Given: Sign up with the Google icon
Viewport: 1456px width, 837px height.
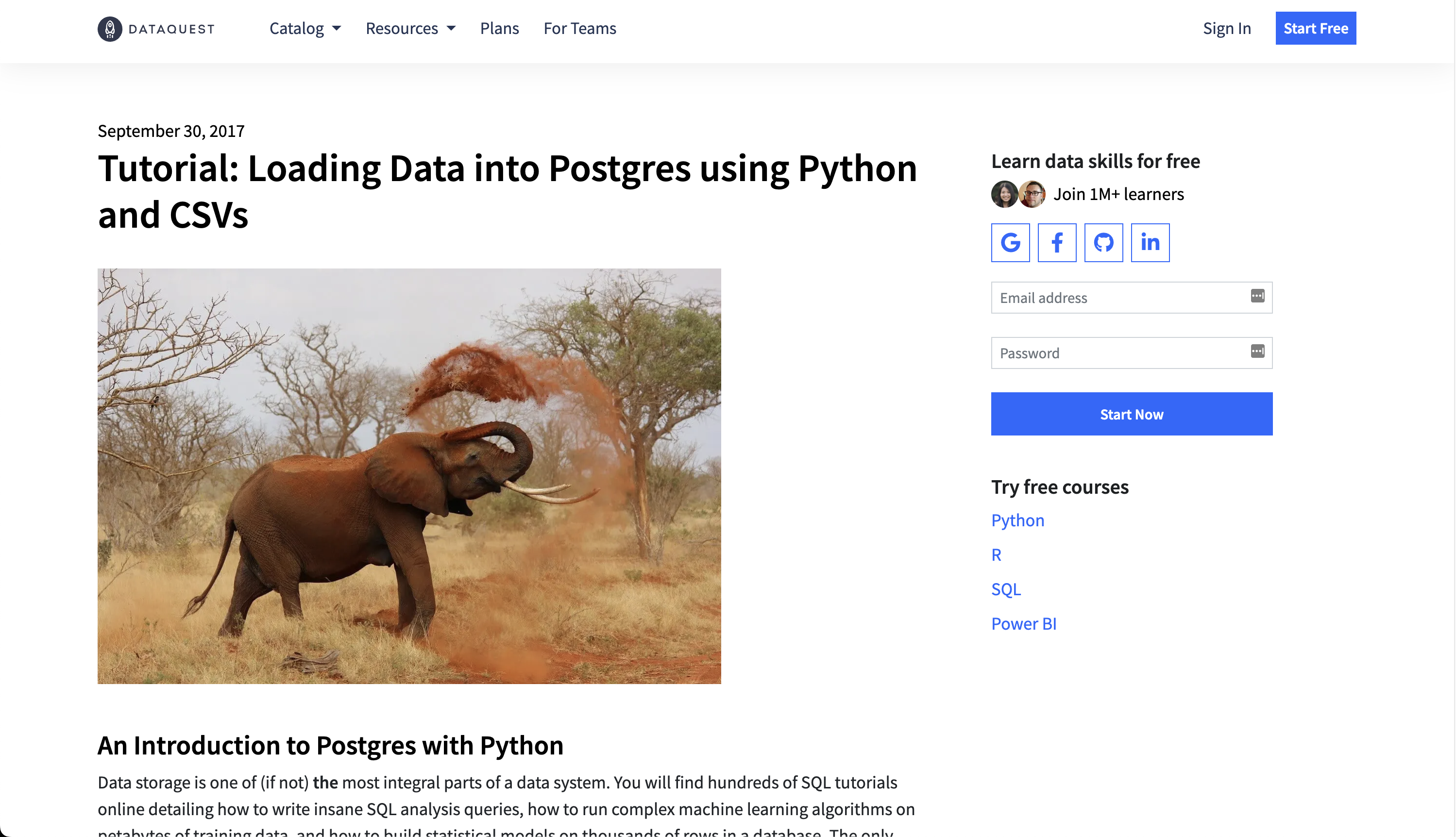Looking at the screenshot, I should pos(1010,243).
